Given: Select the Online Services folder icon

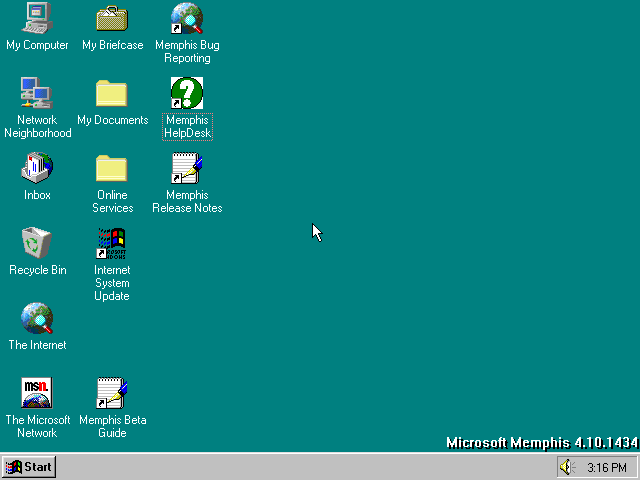Looking at the screenshot, I should click(x=112, y=168).
